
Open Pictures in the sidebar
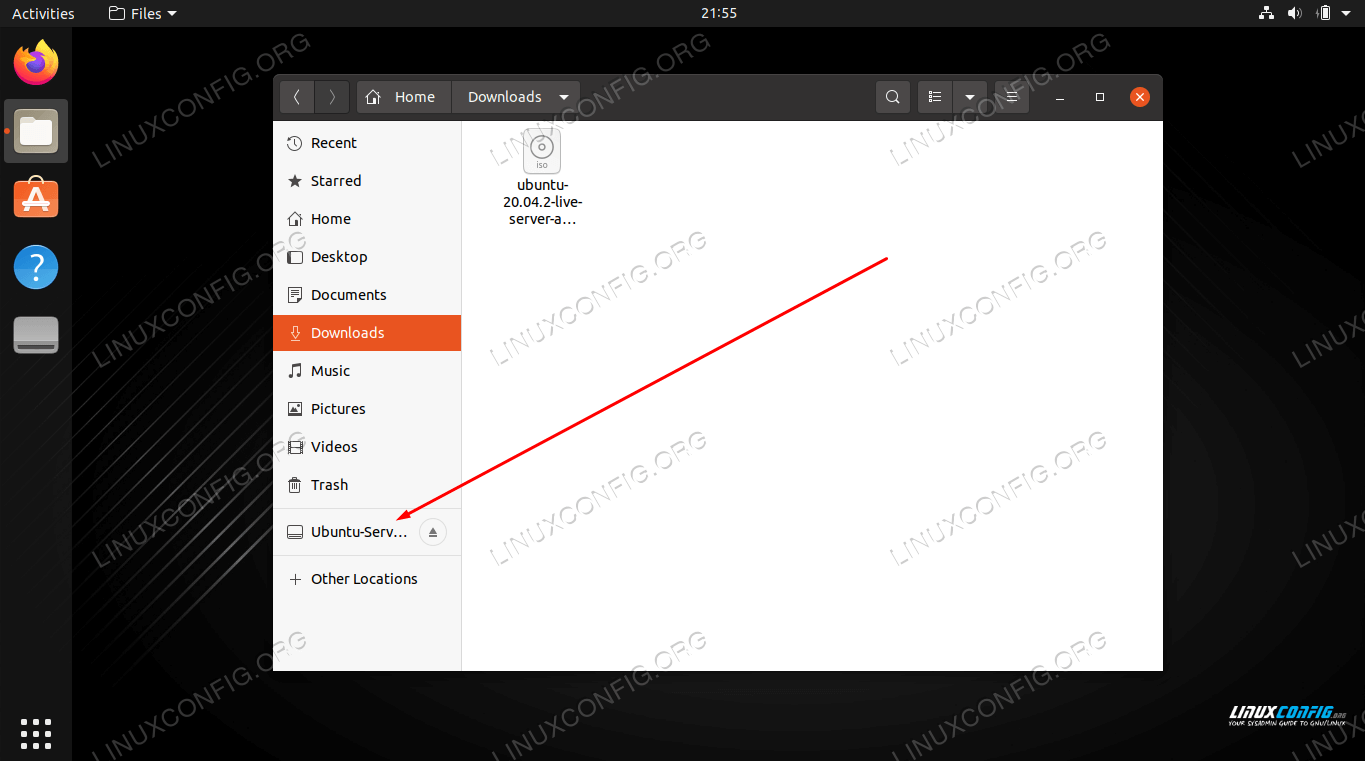pos(367,409)
